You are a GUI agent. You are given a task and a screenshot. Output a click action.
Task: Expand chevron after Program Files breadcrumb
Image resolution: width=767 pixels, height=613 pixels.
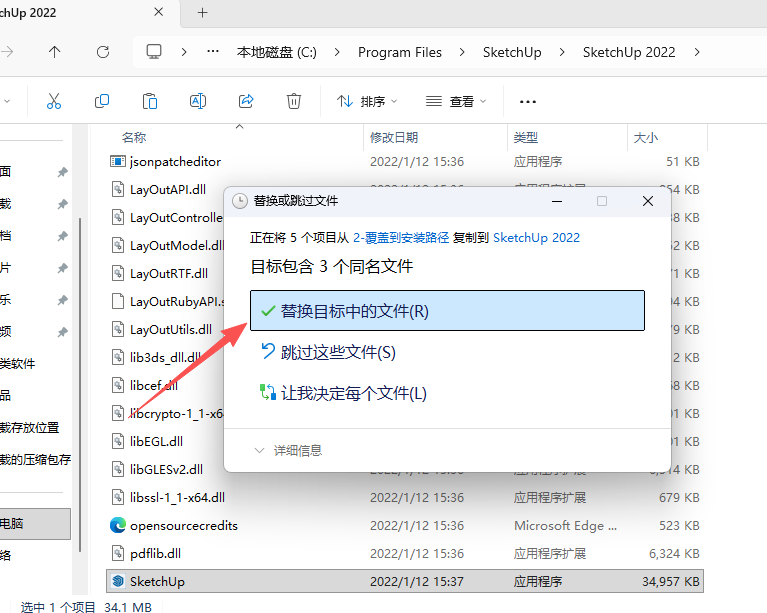coord(462,52)
